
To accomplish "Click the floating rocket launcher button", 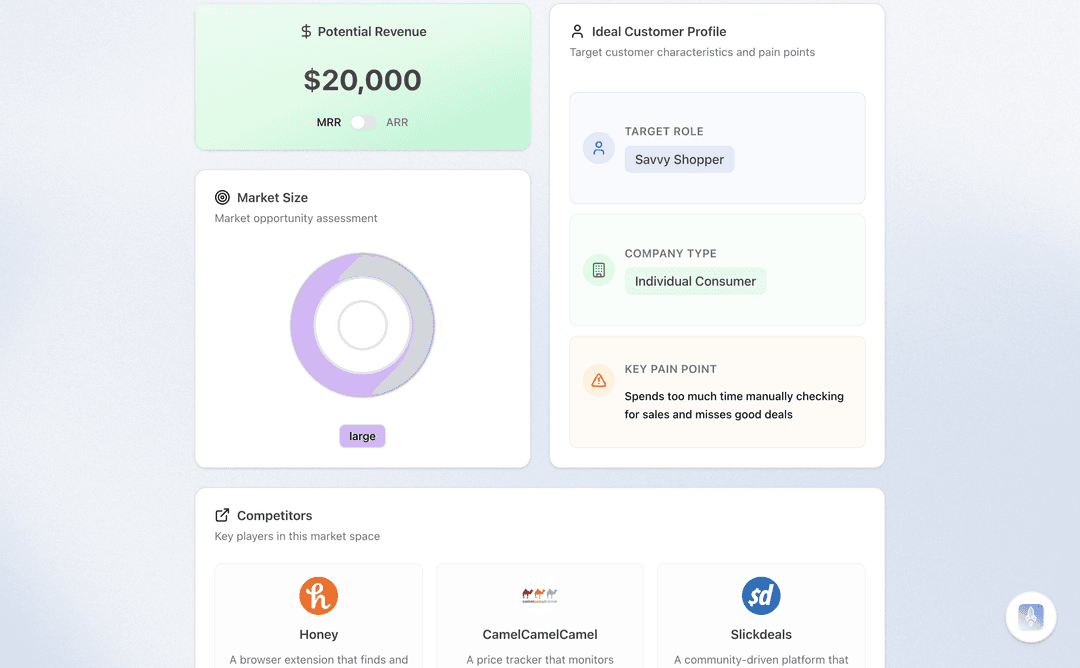I will pyautogui.click(x=1030, y=617).
